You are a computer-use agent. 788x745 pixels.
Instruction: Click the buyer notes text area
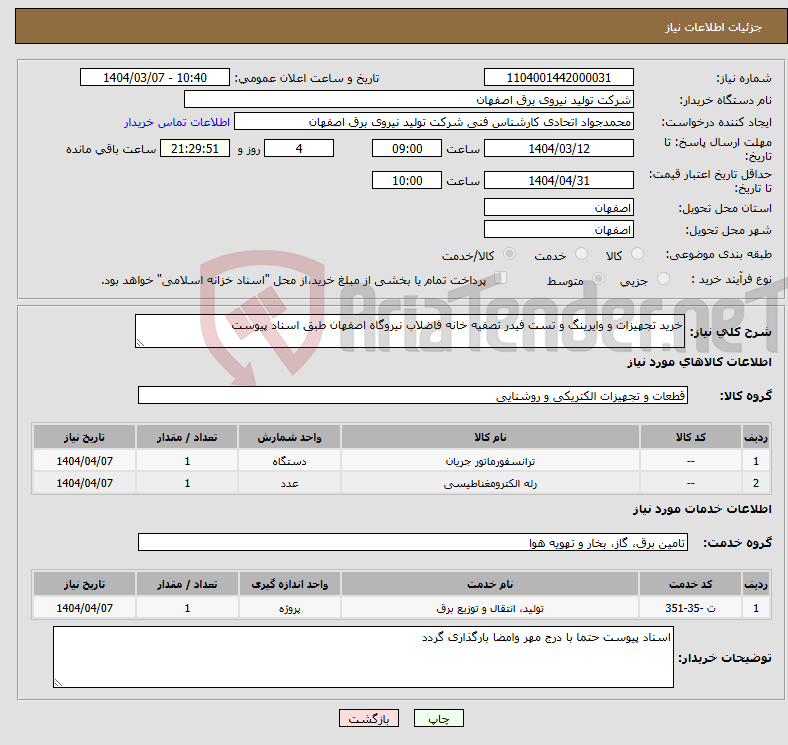tap(363, 657)
